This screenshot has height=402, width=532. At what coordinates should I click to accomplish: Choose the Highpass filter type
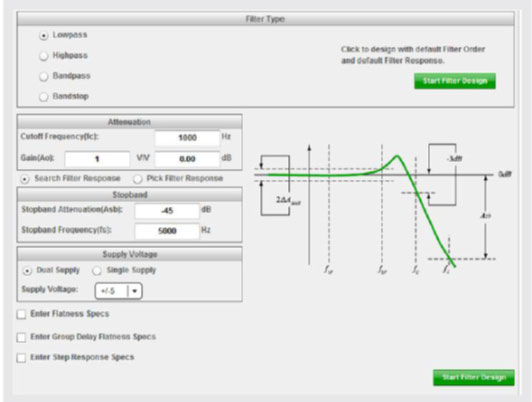click(44, 56)
